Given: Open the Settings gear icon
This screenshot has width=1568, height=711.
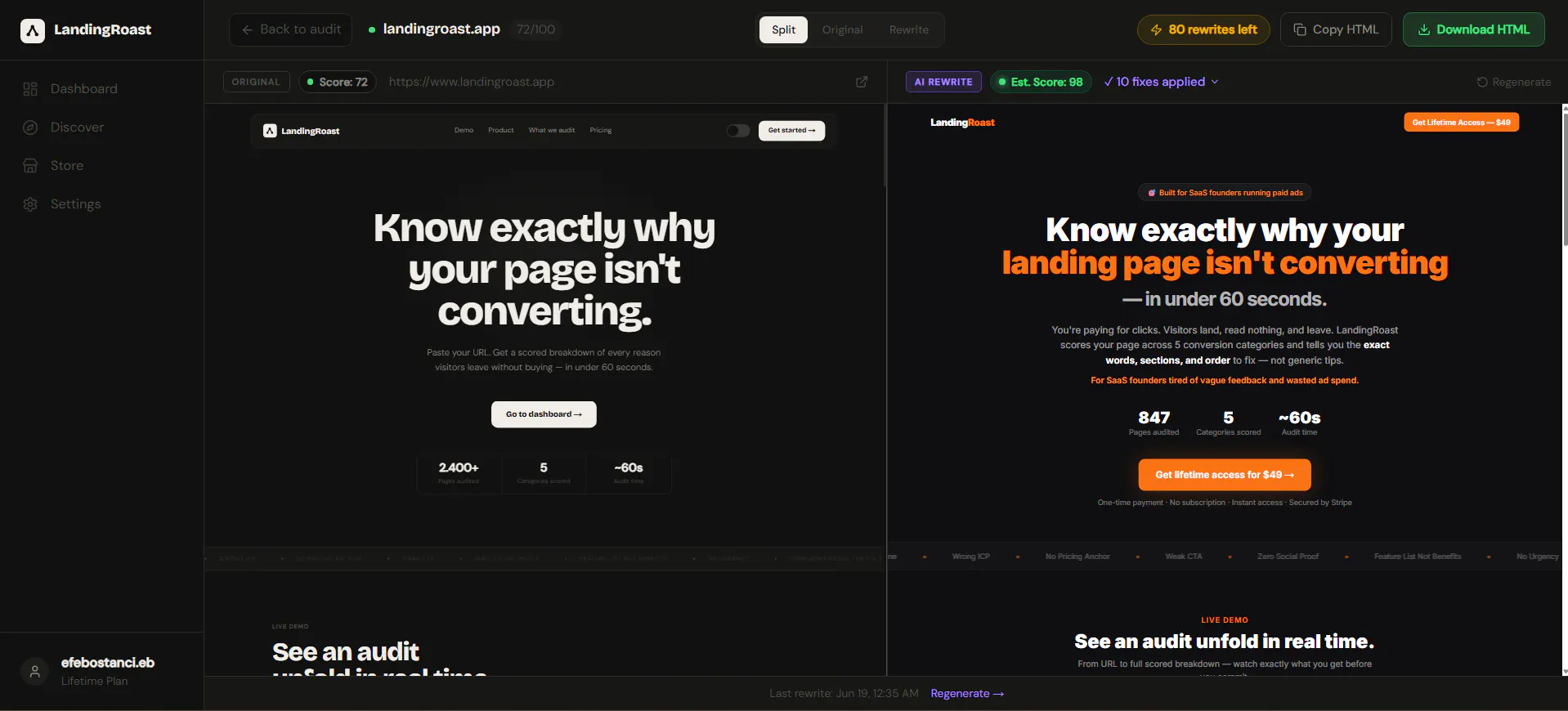Looking at the screenshot, I should (30, 204).
